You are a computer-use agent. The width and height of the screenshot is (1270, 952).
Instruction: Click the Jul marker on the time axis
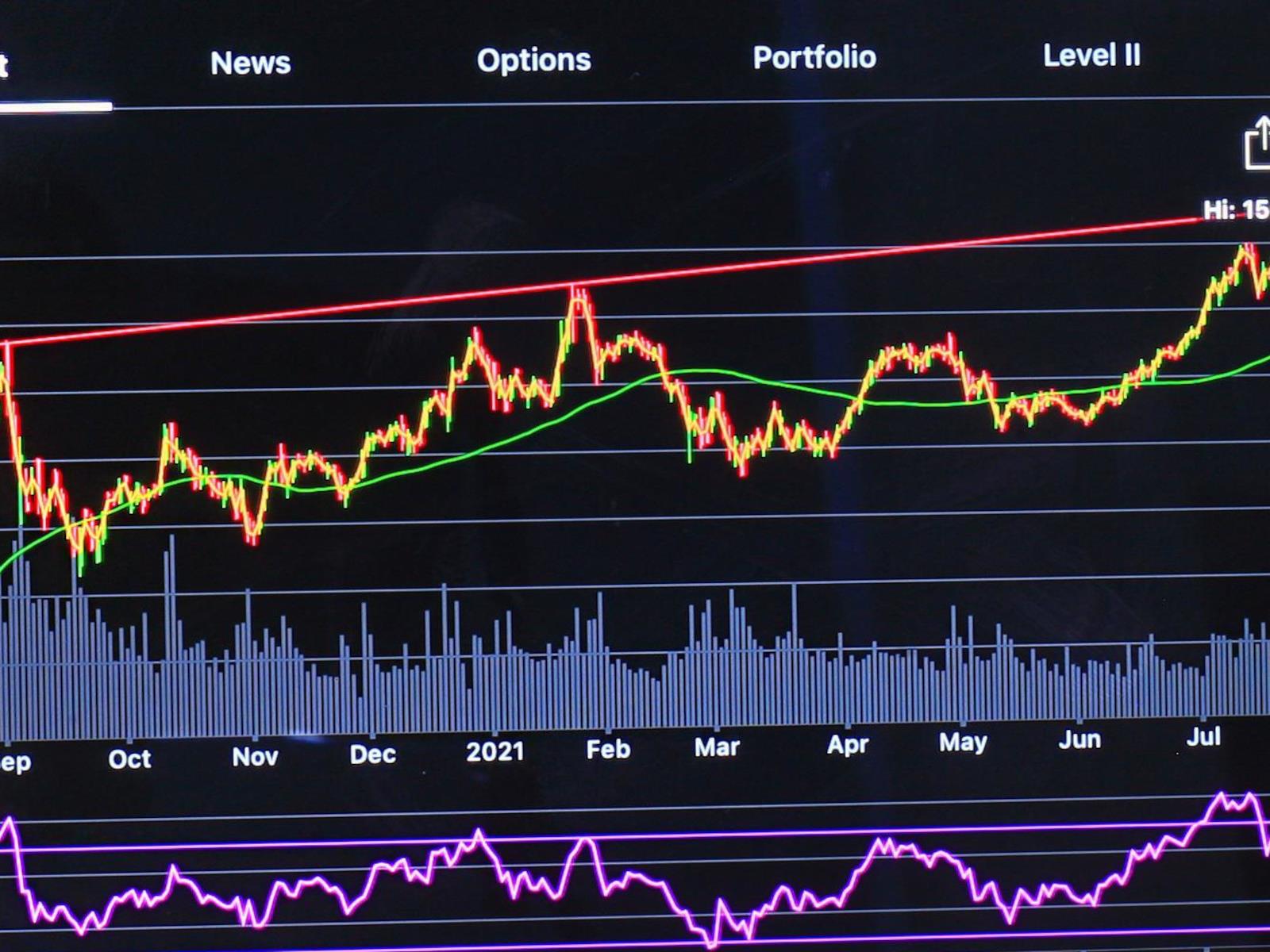click(1203, 737)
